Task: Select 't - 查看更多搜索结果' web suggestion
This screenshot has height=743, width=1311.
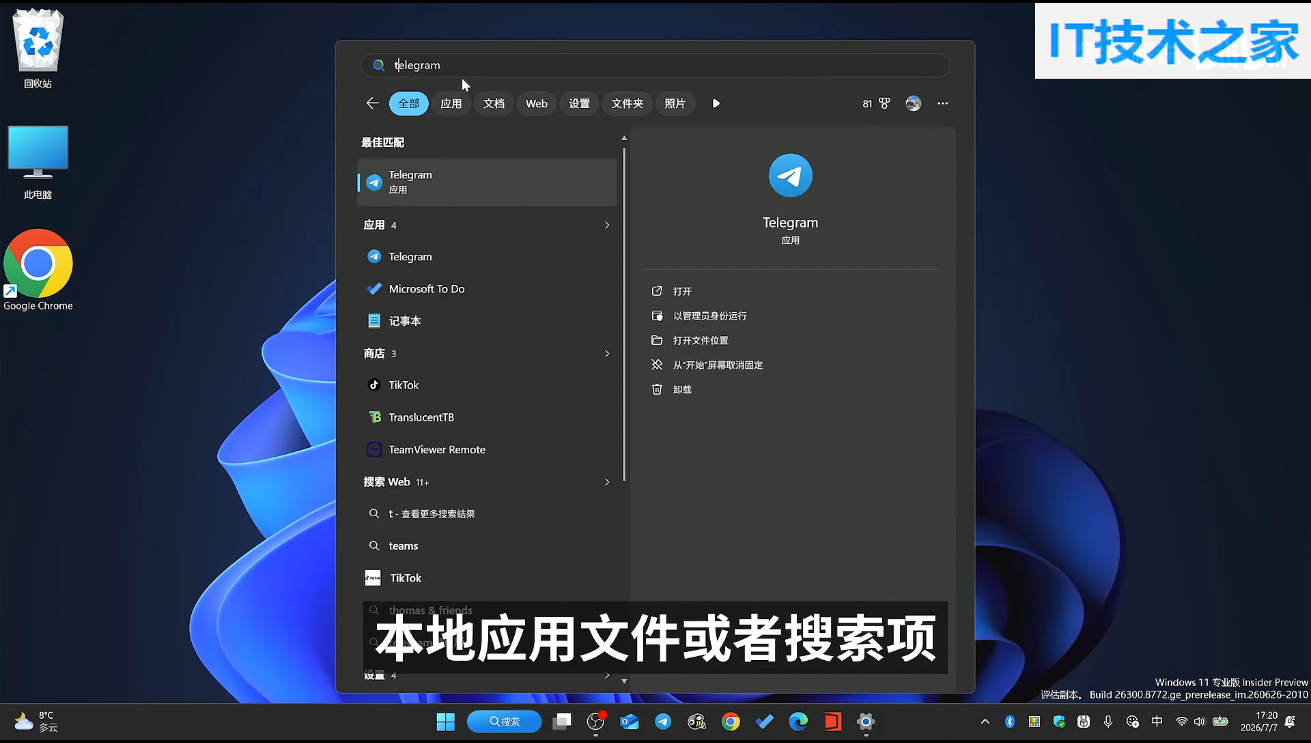Action: tap(487, 514)
